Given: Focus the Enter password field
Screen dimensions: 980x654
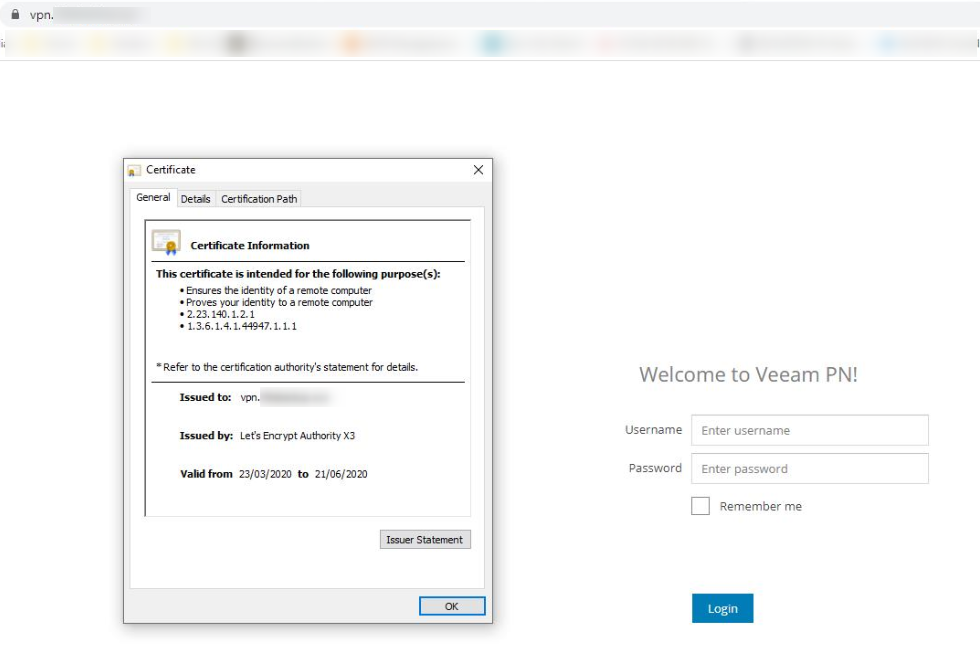Looking at the screenshot, I should (x=809, y=468).
